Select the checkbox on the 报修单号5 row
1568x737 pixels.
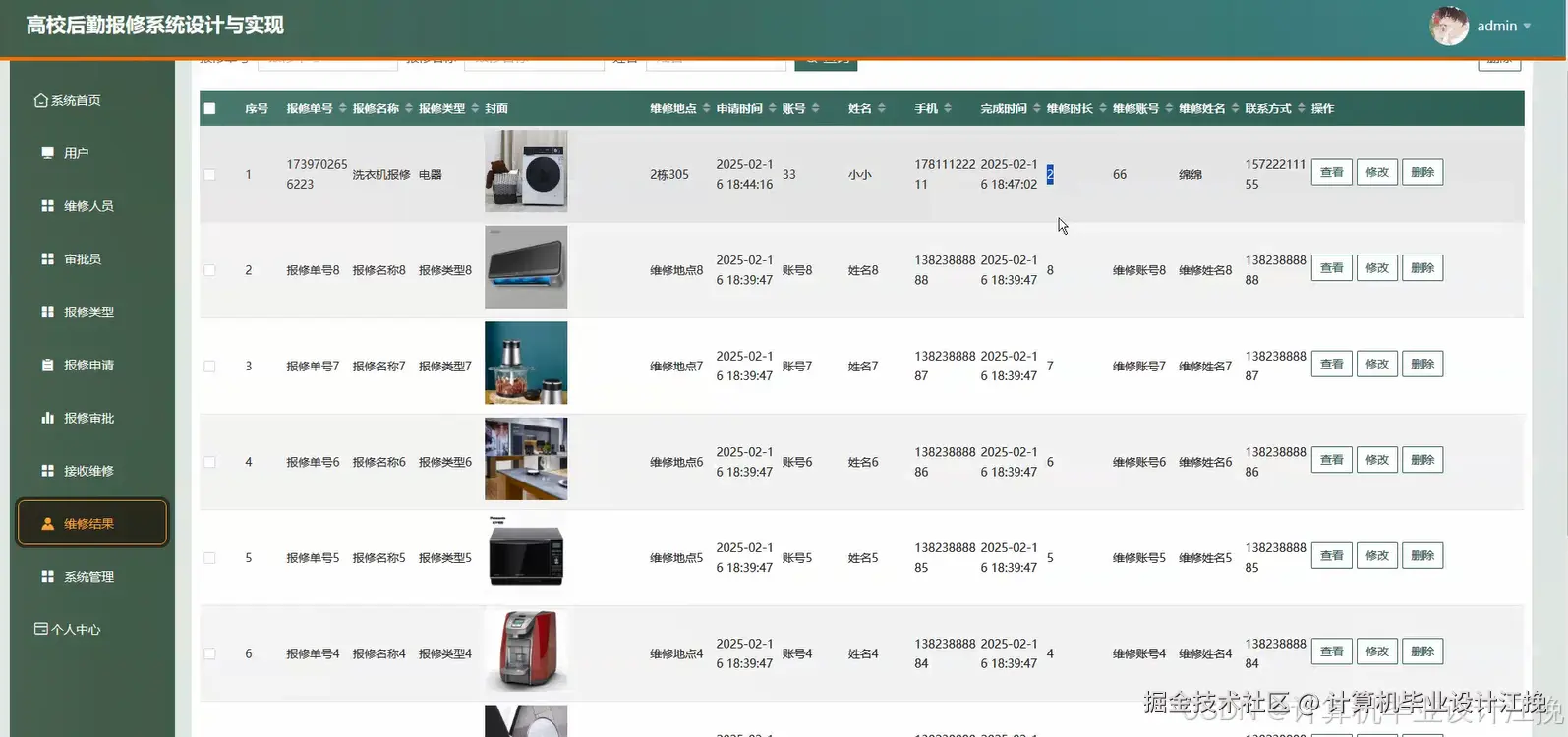coord(209,558)
